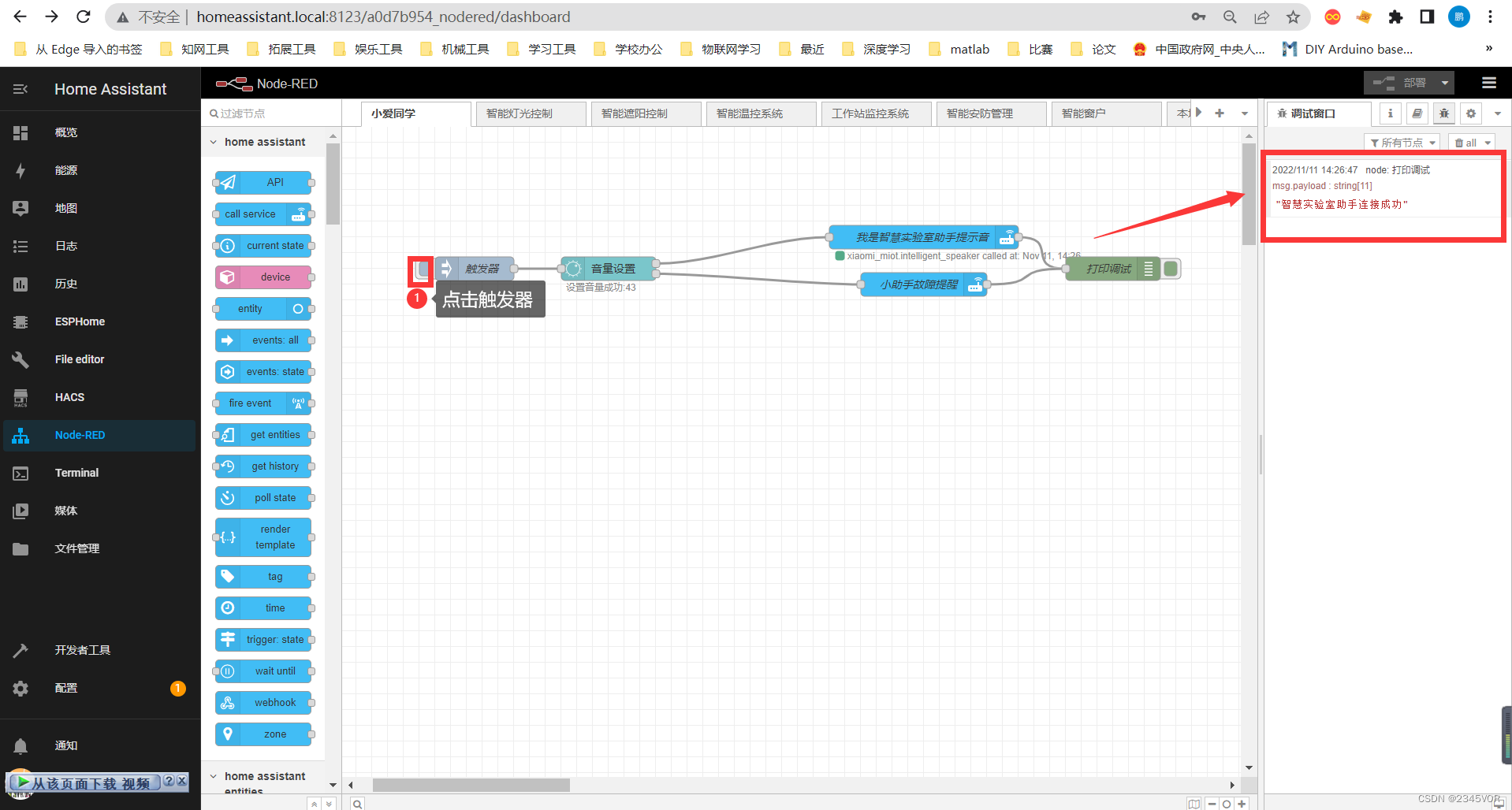1512x810 pixels.
Task: Open 文件管理 file manager
Action: (99, 548)
